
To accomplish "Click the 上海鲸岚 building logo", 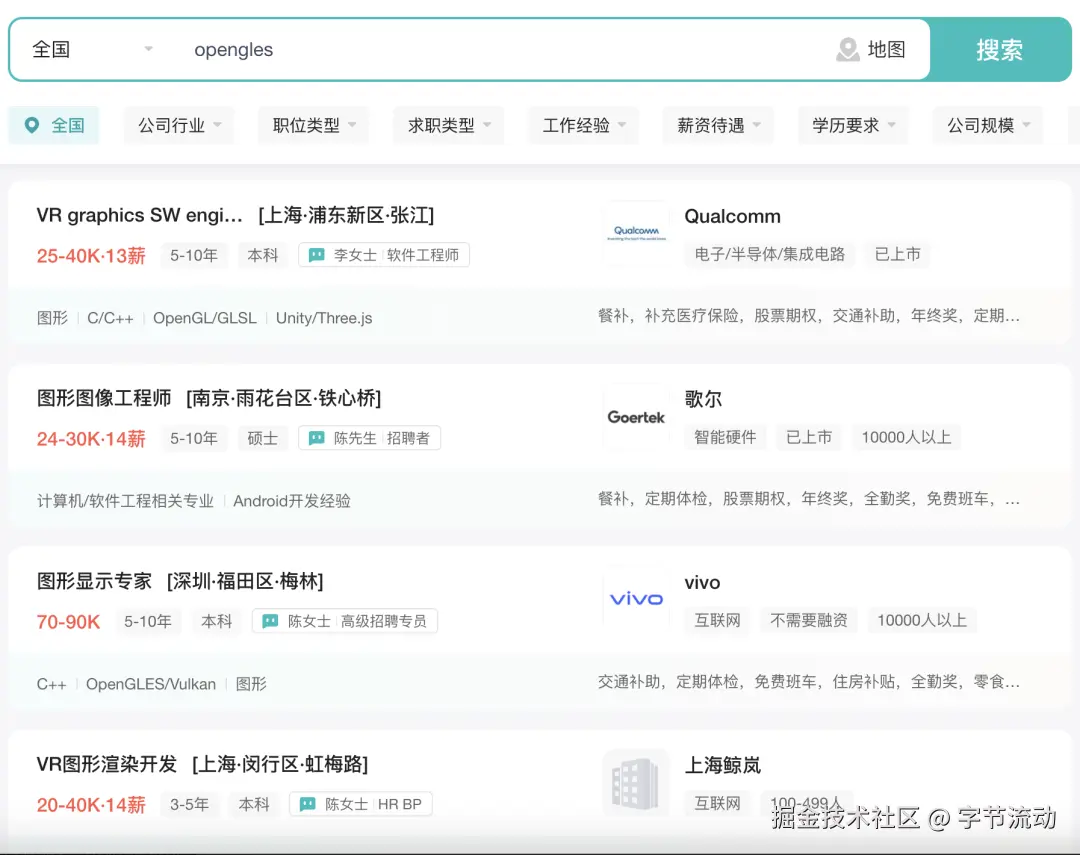I will (636, 782).
